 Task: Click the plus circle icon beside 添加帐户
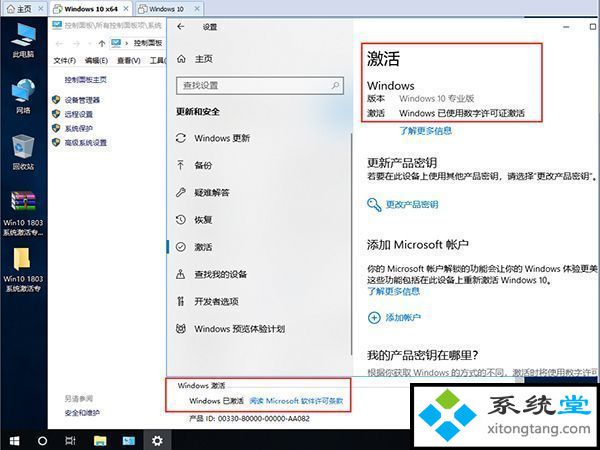[374, 318]
